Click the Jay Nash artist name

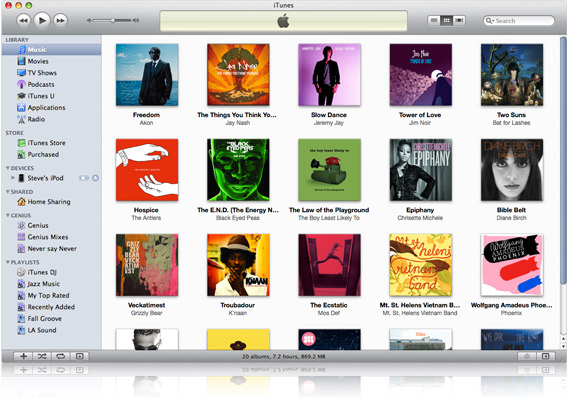click(x=238, y=123)
